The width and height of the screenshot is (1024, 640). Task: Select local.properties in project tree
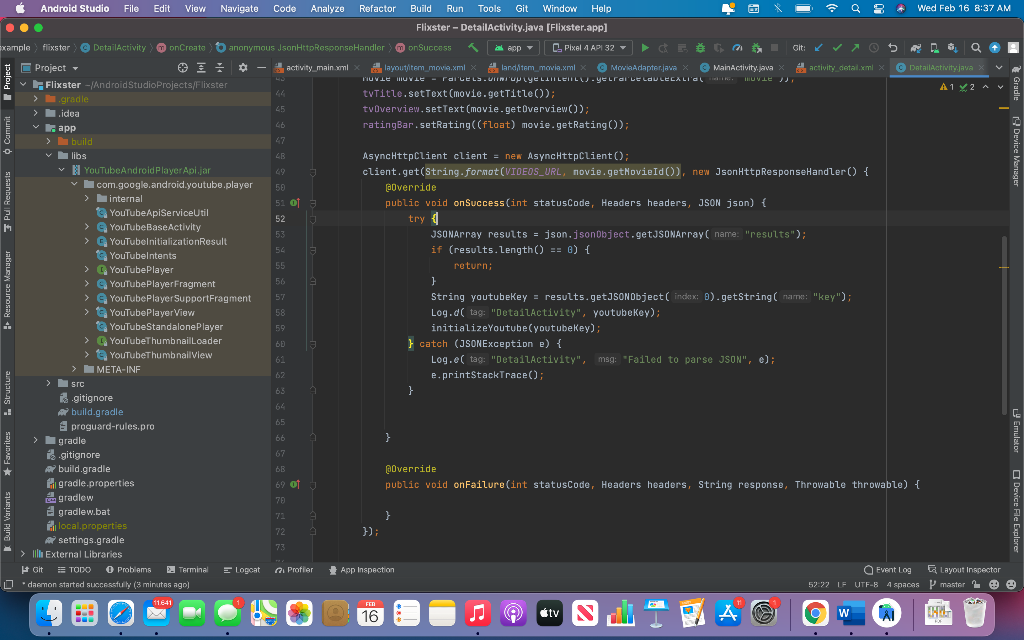[x=92, y=526]
